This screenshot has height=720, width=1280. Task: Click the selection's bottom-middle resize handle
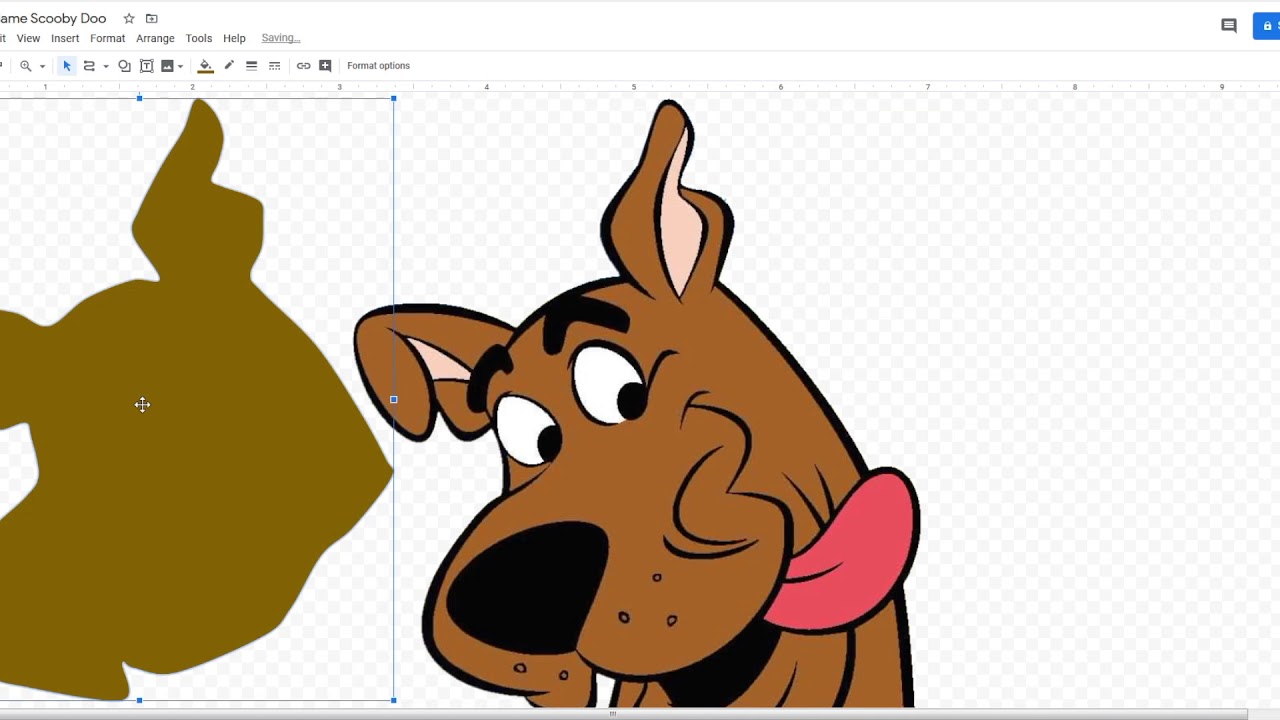click(x=139, y=700)
